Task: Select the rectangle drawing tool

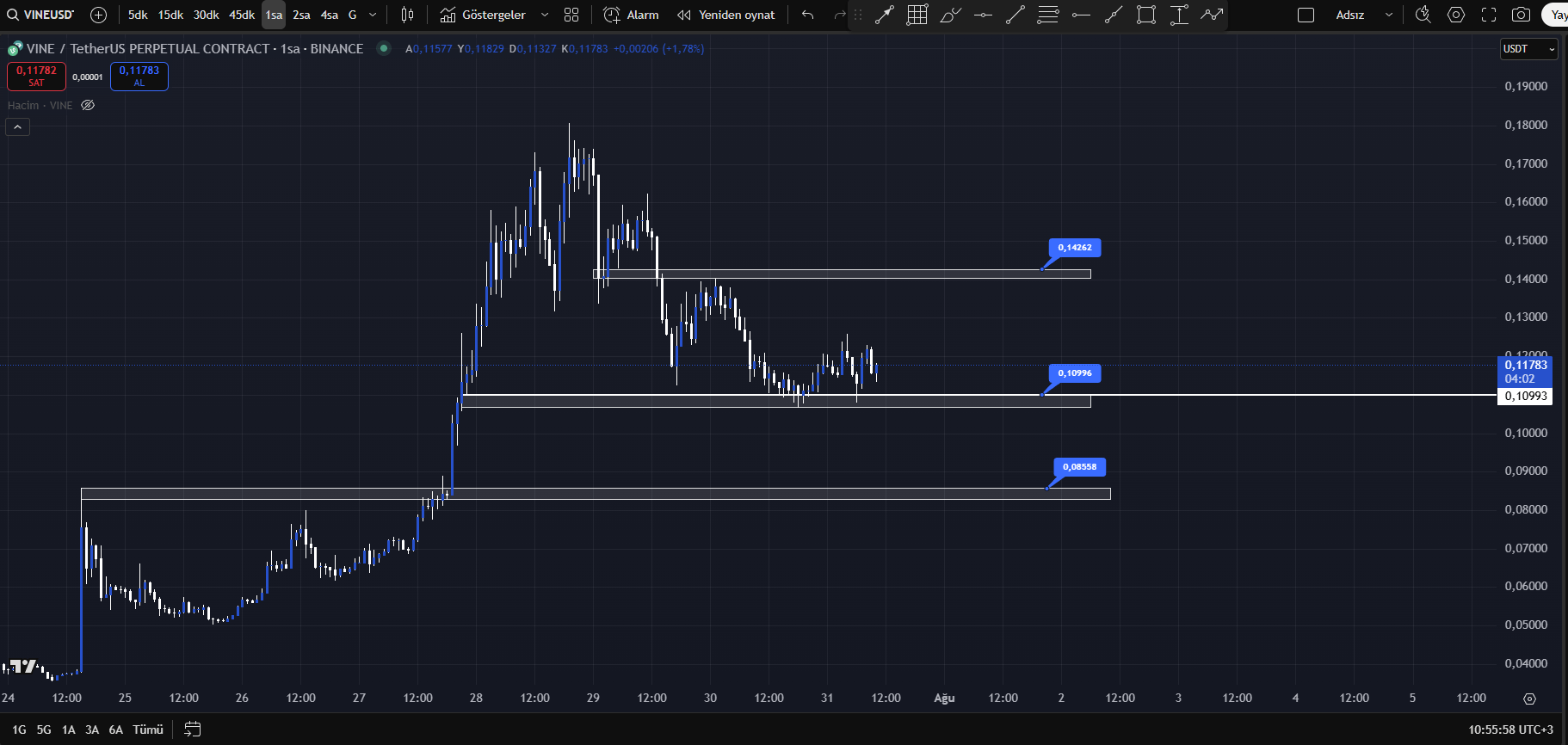Action: pyautogui.click(x=1145, y=15)
